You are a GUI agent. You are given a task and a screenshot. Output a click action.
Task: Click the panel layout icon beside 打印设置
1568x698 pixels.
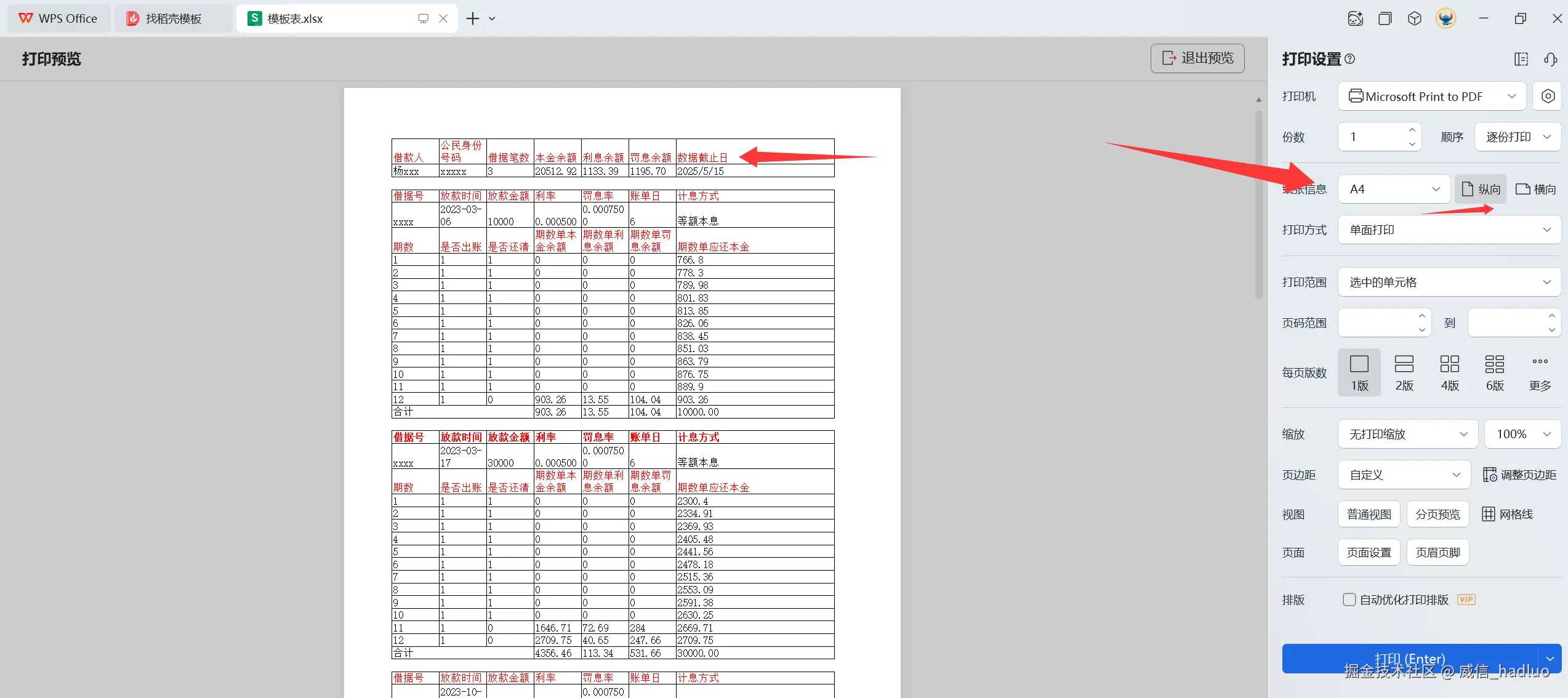pos(1521,59)
